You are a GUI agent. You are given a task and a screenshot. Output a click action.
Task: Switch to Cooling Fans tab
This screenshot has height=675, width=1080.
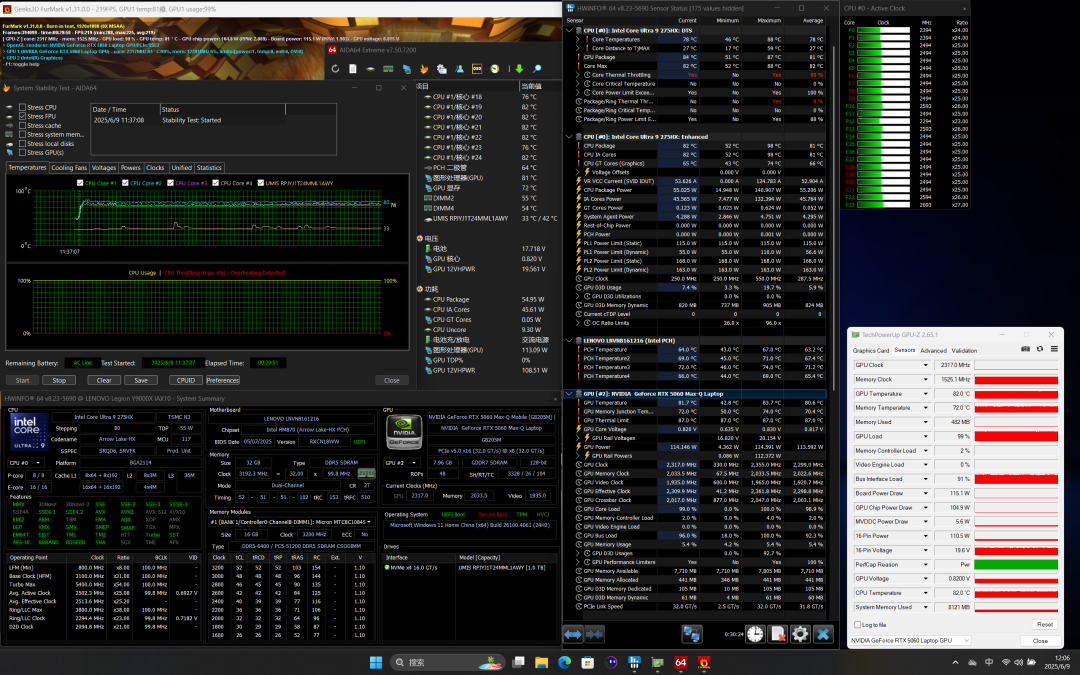(x=69, y=167)
